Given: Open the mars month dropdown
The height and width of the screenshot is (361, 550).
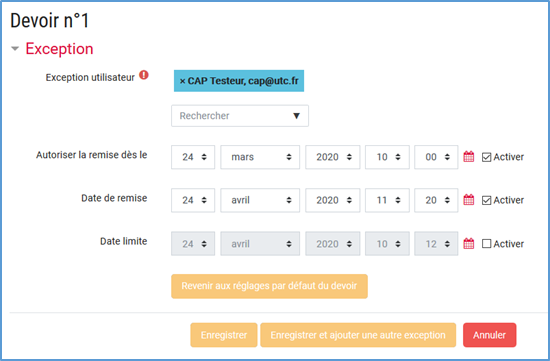Looking at the screenshot, I should (260, 157).
